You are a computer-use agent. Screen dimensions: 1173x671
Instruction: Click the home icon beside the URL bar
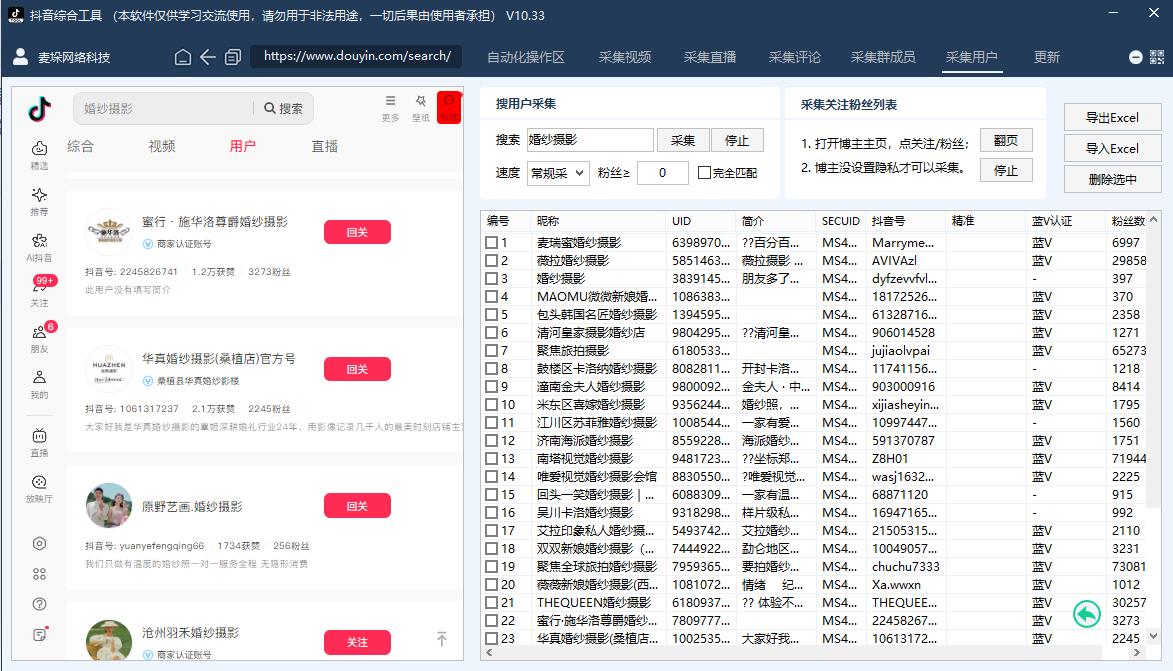pyautogui.click(x=183, y=57)
